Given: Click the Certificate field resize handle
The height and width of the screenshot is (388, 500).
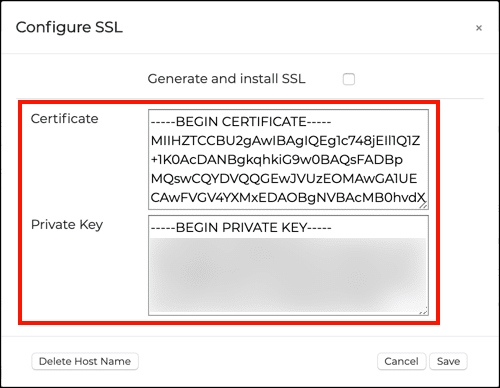Looking at the screenshot, I should [423, 205].
